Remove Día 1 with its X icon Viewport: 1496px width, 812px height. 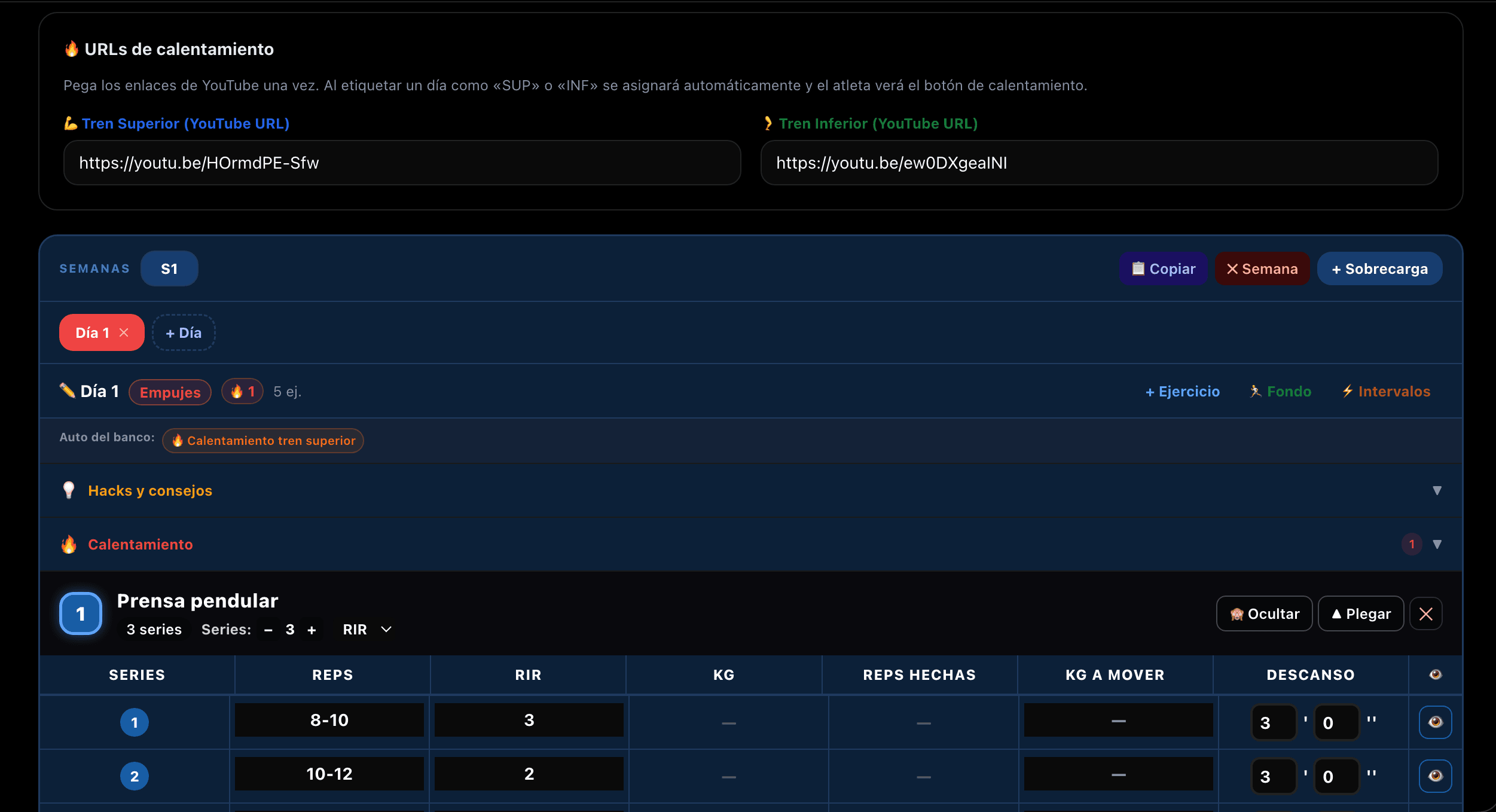click(x=124, y=332)
